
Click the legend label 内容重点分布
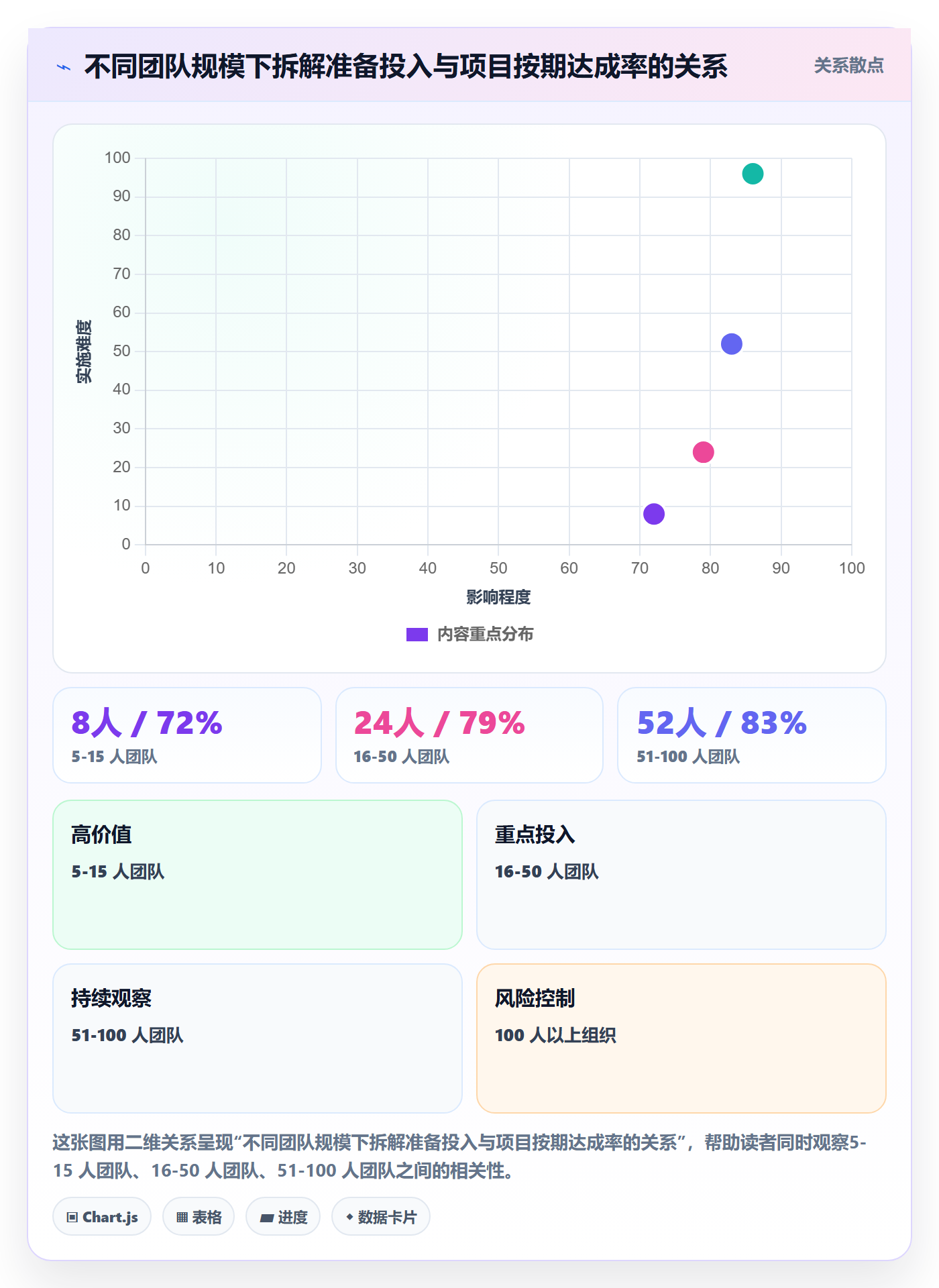point(485,635)
